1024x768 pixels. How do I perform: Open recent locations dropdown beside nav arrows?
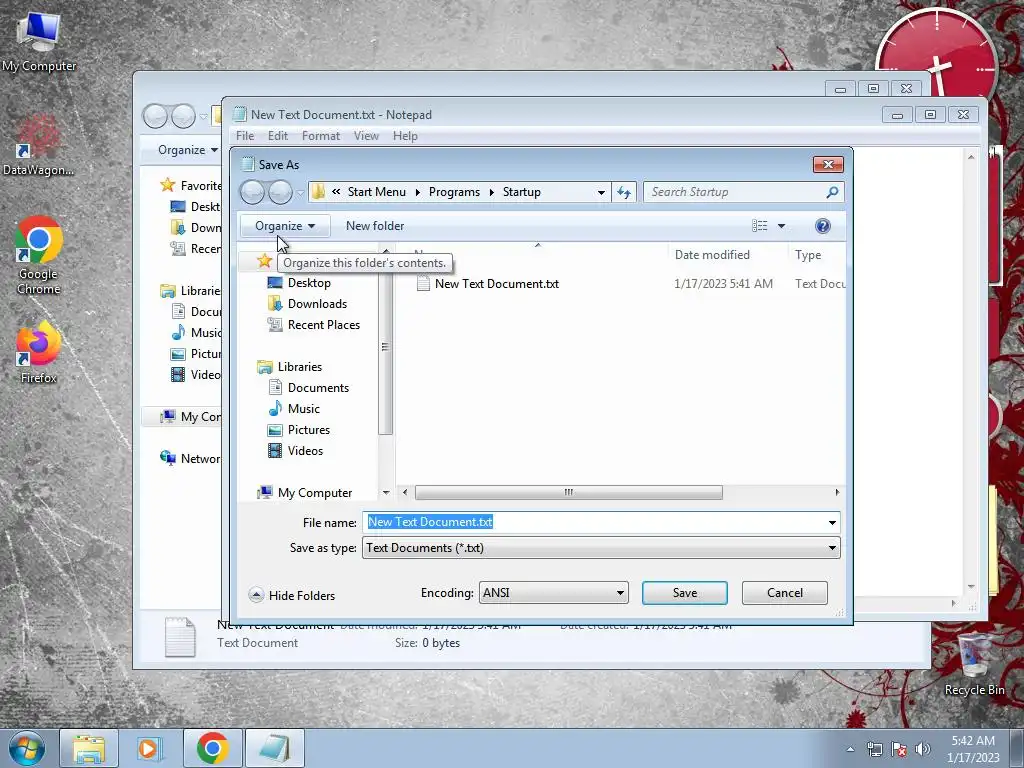click(x=300, y=193)
